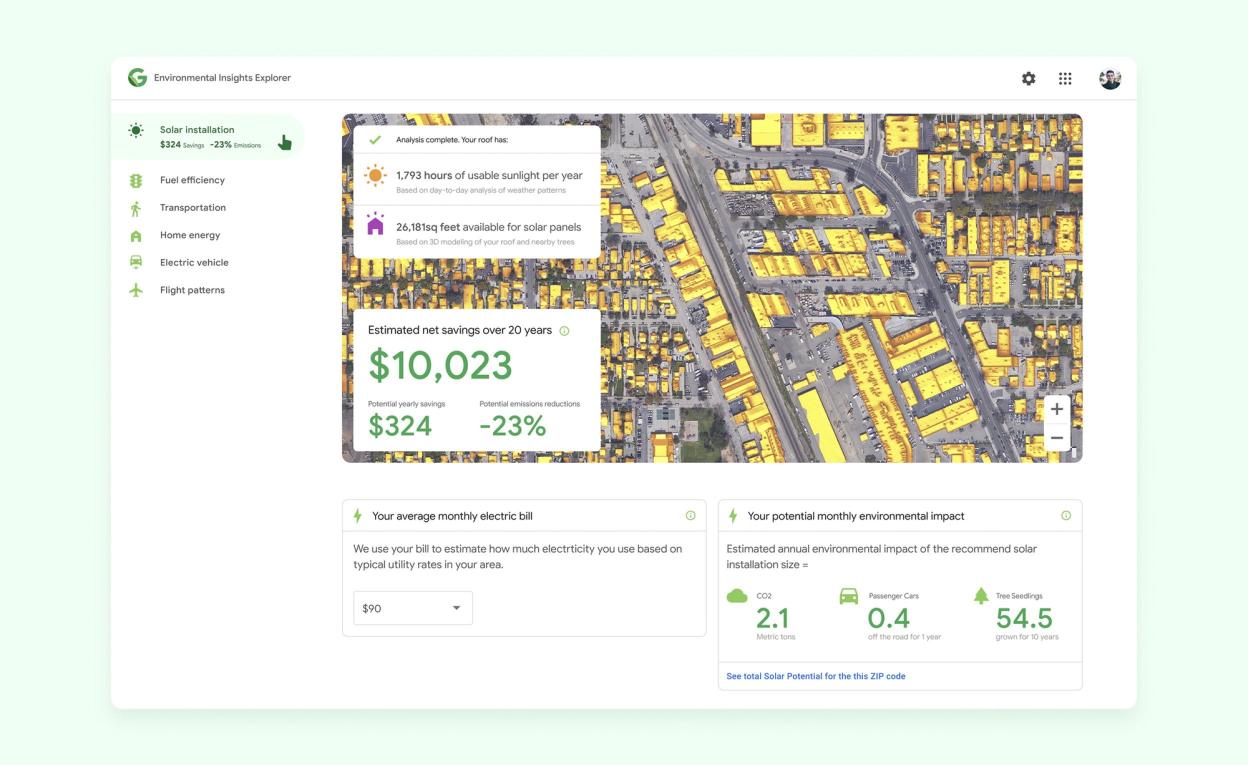Click info icon on average monthly electric bill
Image resolution: width=1248 pixels, height=765 pixels.
[x=690, y=516]
